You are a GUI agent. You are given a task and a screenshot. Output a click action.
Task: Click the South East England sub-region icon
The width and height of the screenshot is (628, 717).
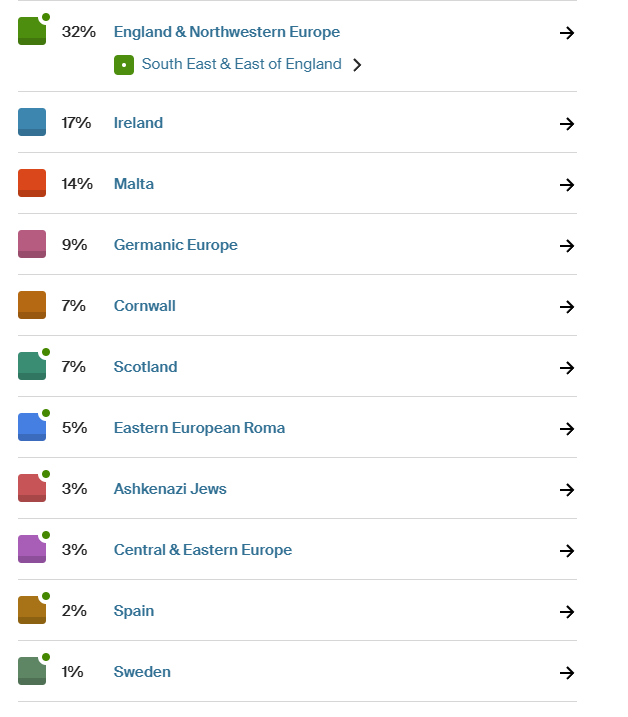tap(124, 65)
